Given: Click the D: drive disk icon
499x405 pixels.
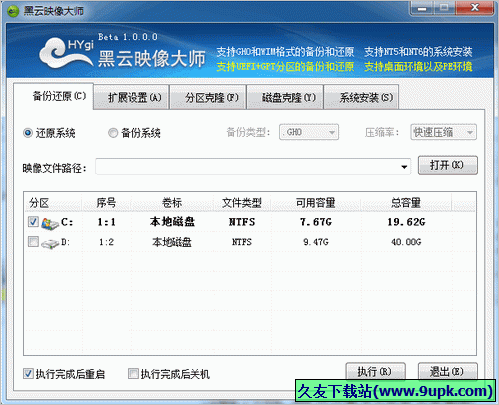Looking at the screenshot, I should pyautogui.click(x=50, y=244).
